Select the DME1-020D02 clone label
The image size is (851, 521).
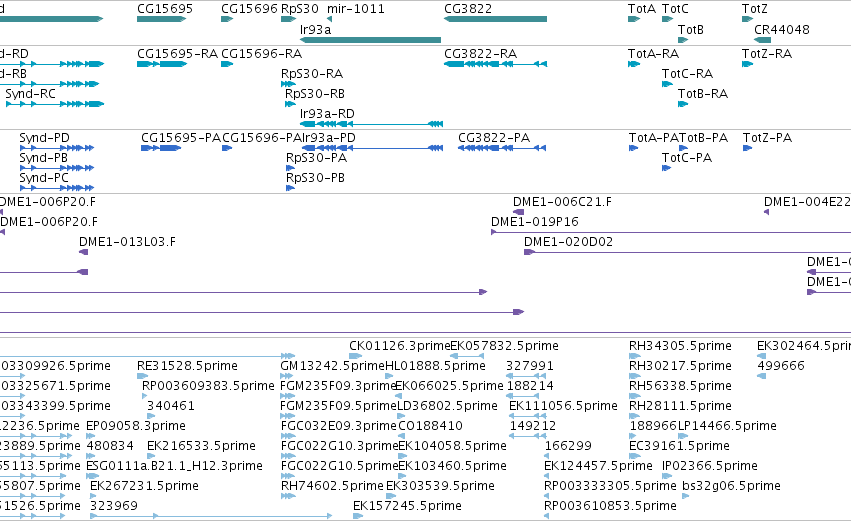click(568, 242)
